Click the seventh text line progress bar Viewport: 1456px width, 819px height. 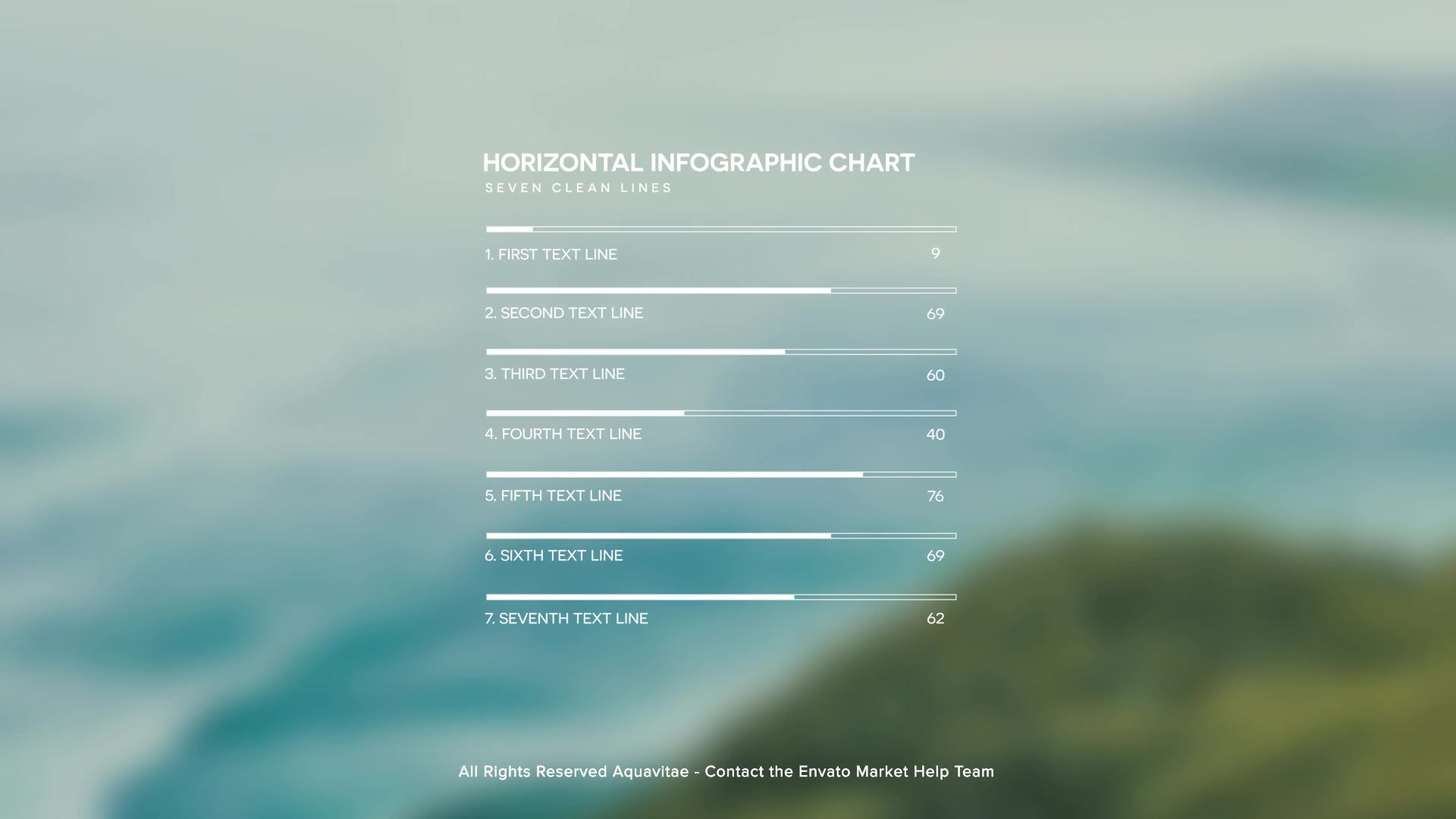tap(721, 598)
